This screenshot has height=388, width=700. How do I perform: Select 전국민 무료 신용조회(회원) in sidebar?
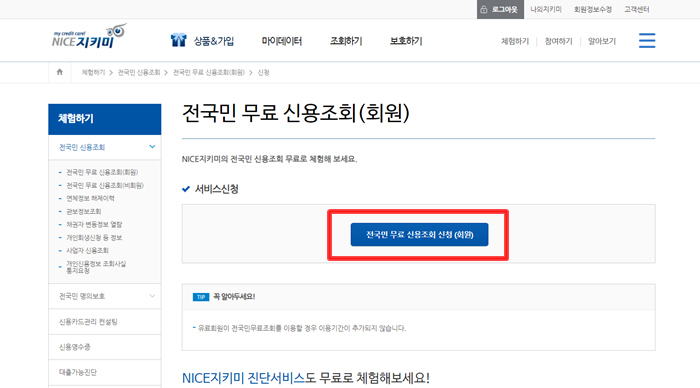pyautogui.click(x=102, y=172)
